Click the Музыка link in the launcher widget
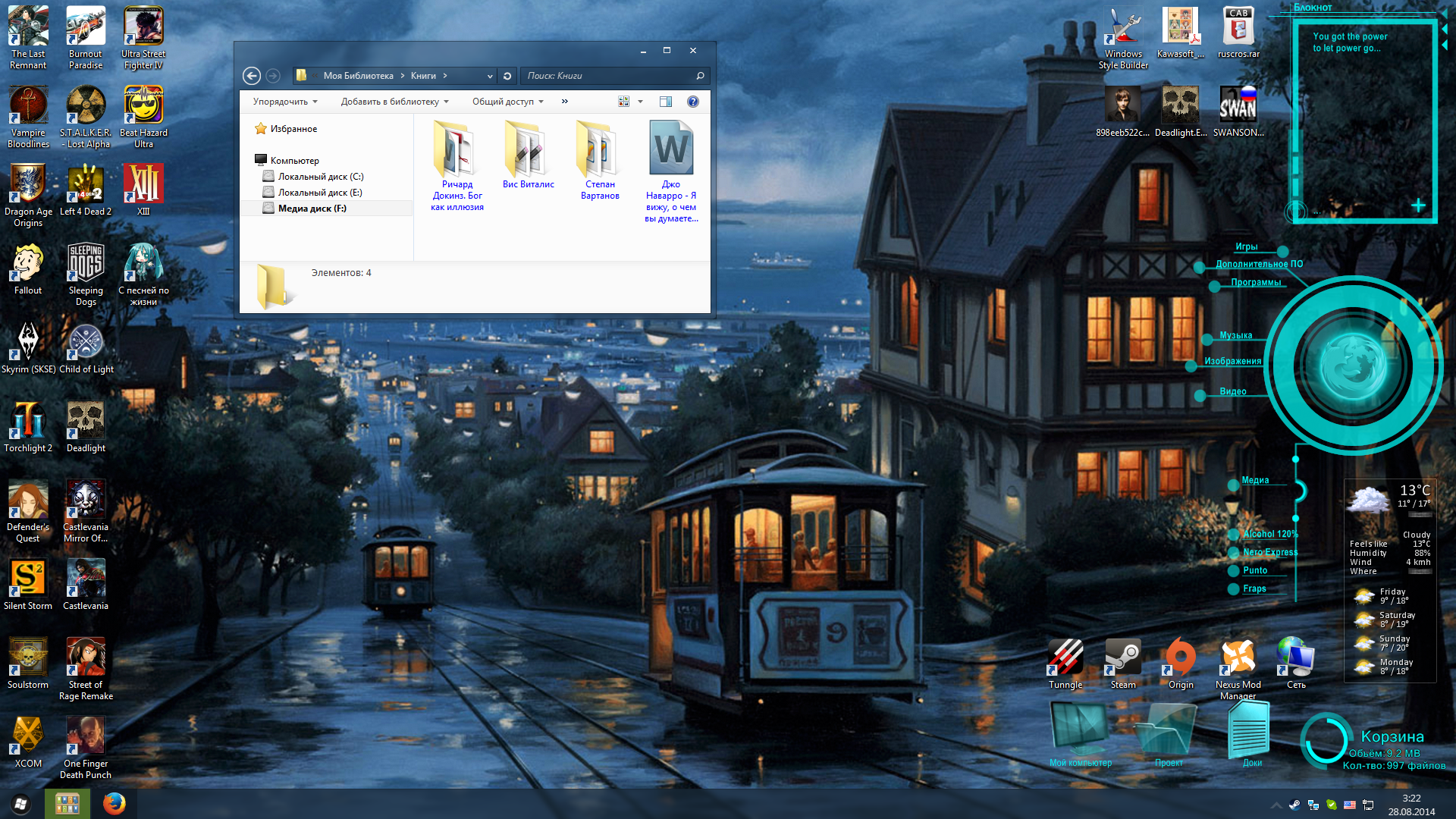The image size is (1456, 819). pos(1235,335)
